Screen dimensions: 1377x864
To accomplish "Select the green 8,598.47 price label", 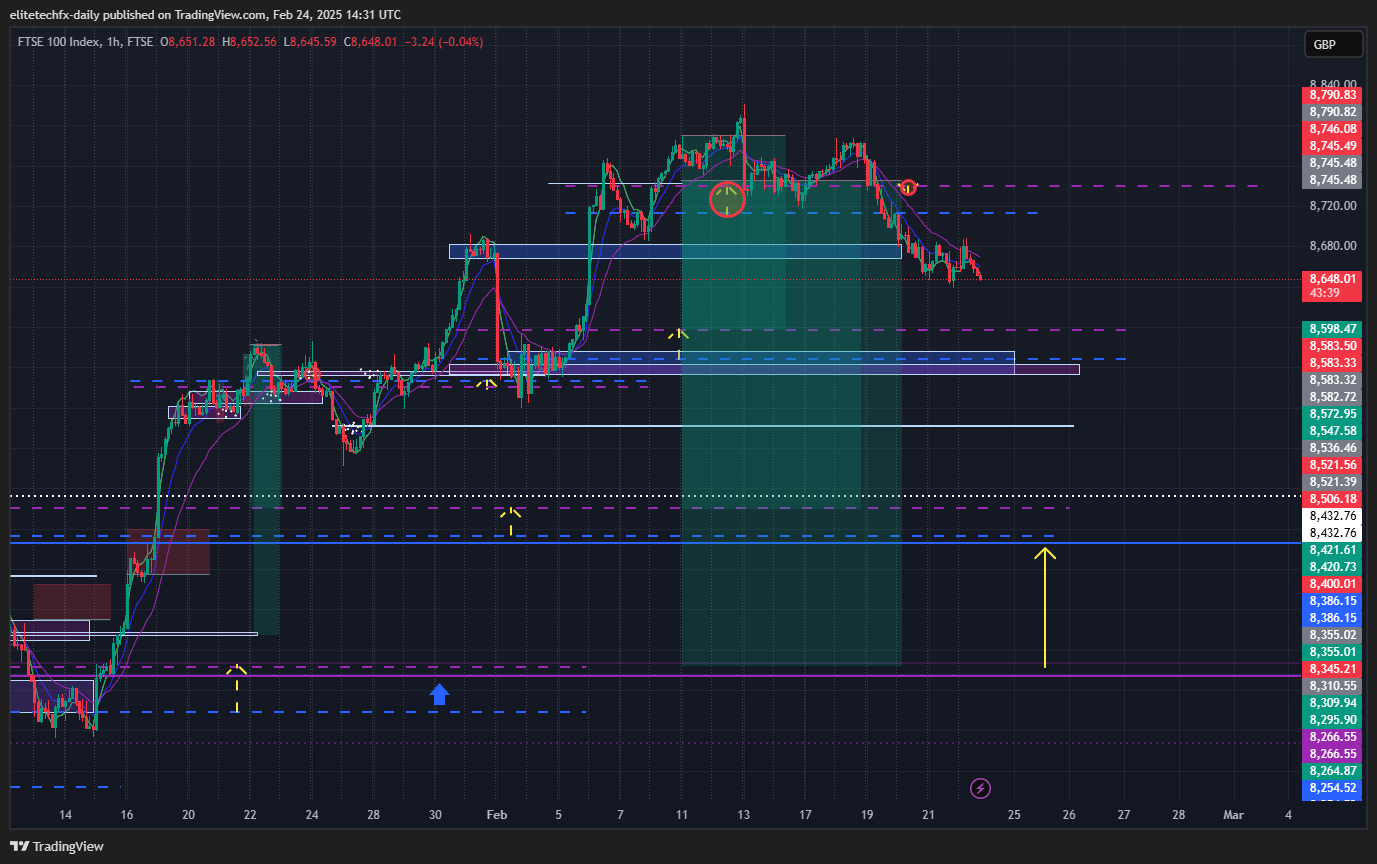I will [x=1332, y=329].
